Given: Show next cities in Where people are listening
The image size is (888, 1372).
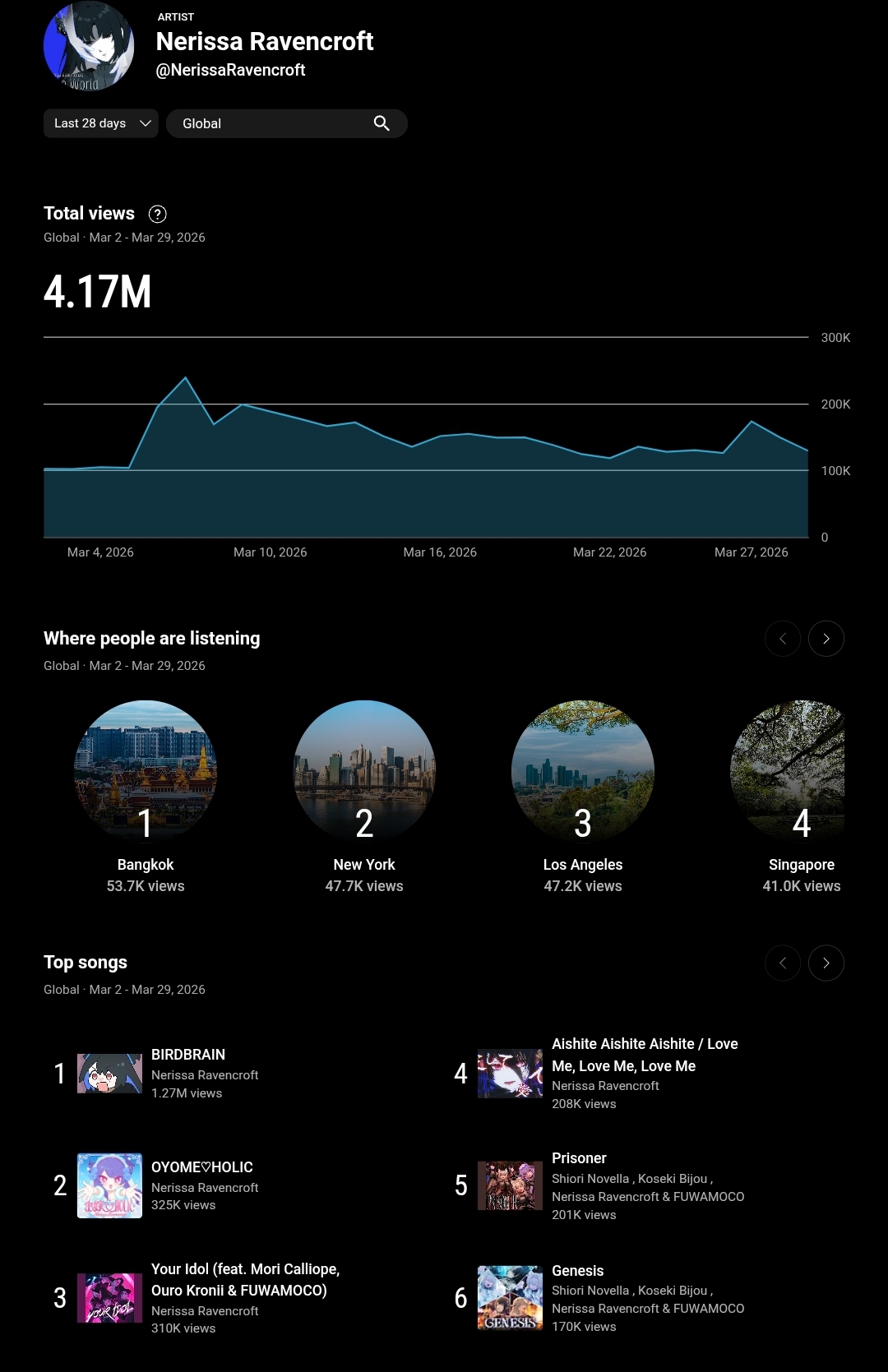Looking at the screenshot, I should tap(826, 639).
